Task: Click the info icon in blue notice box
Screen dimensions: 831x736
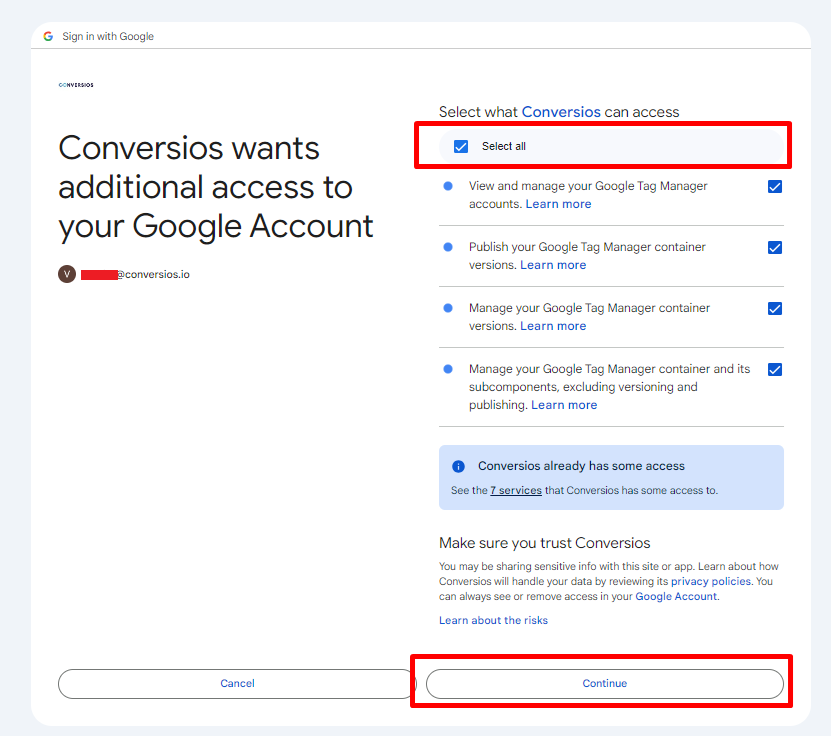Action: [x=458, y=466]
